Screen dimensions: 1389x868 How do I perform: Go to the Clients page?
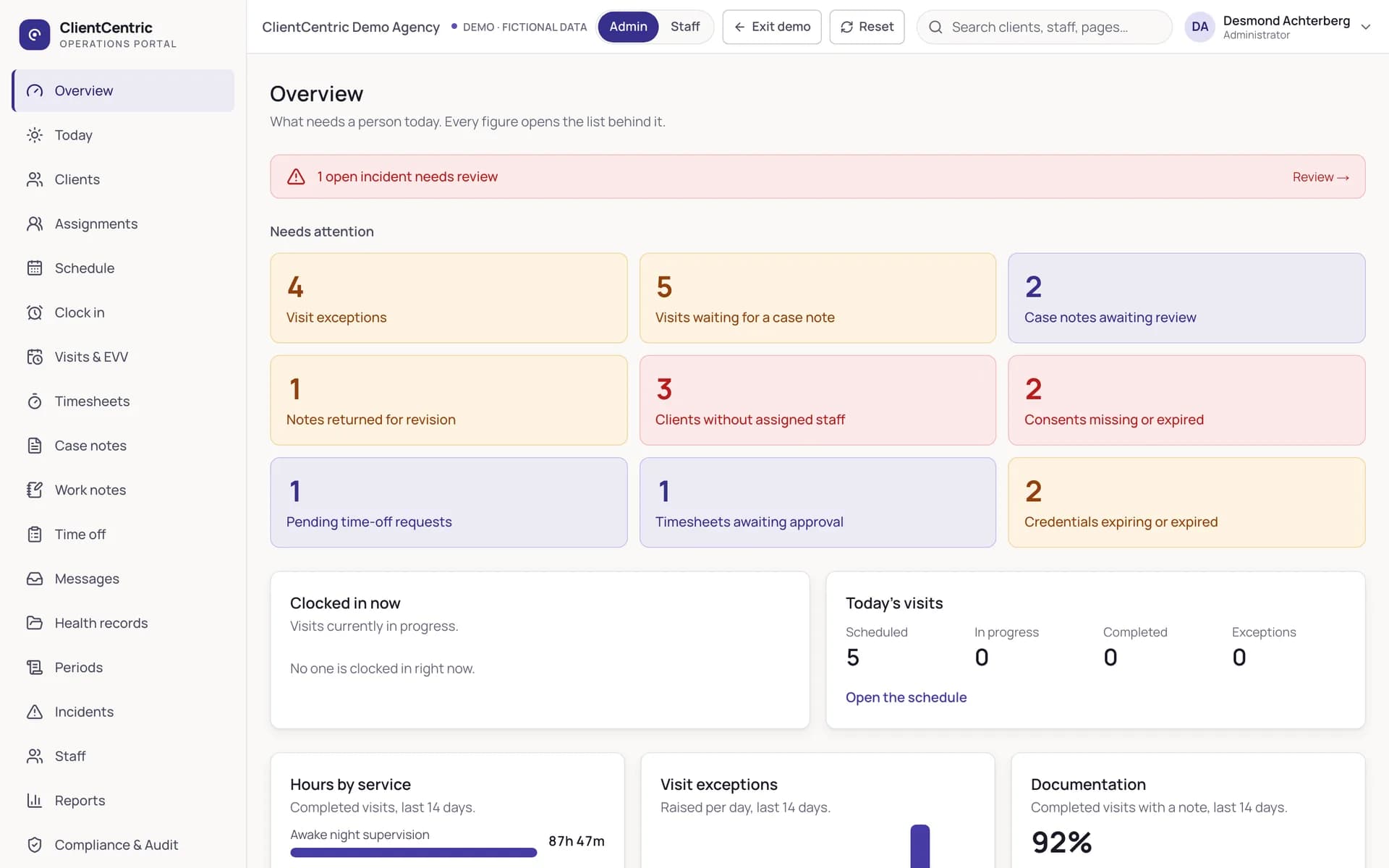pos(123,179)
